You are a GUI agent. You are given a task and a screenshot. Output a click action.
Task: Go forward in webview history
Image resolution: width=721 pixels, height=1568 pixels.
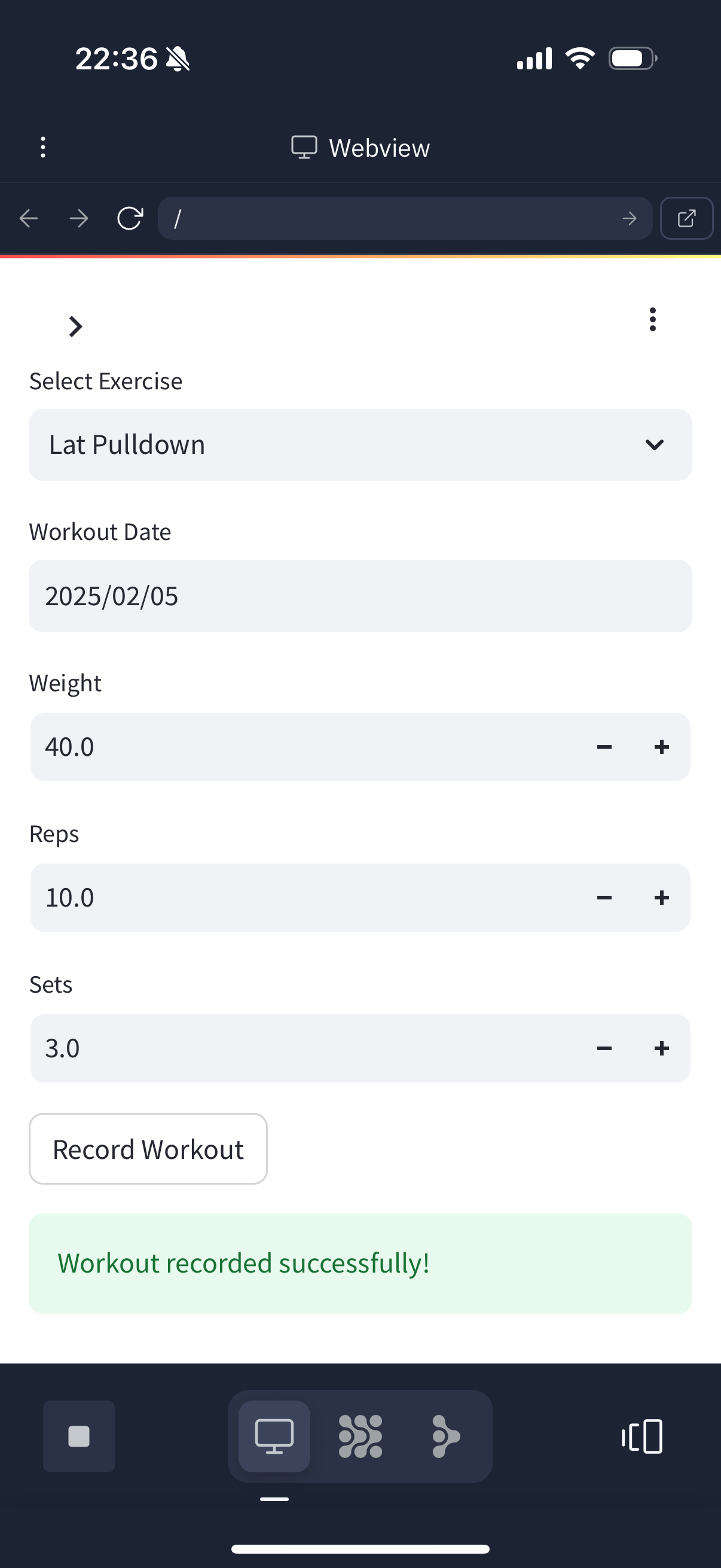(79, 218)
